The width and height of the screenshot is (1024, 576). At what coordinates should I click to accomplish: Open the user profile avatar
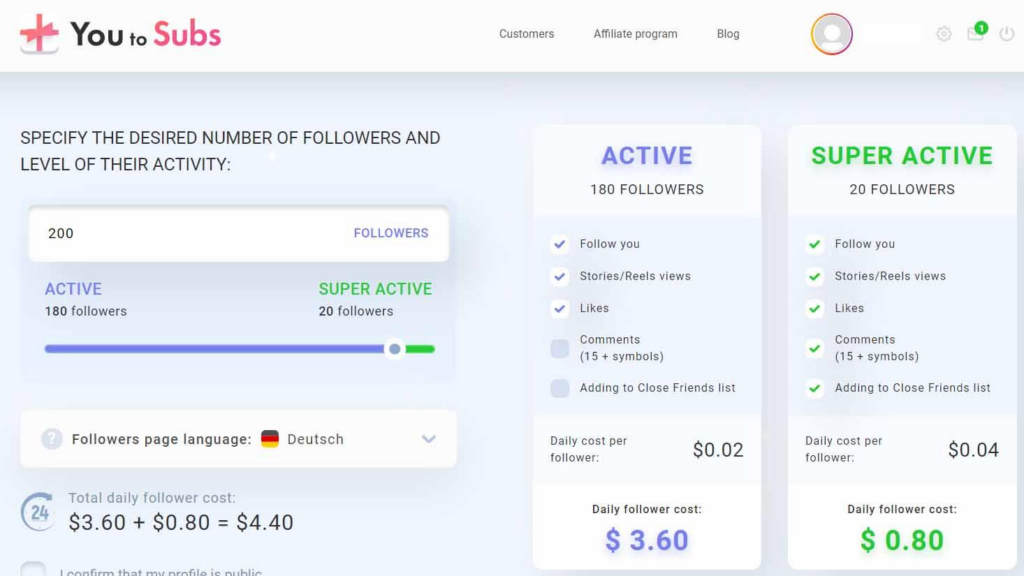pos(831,34)
